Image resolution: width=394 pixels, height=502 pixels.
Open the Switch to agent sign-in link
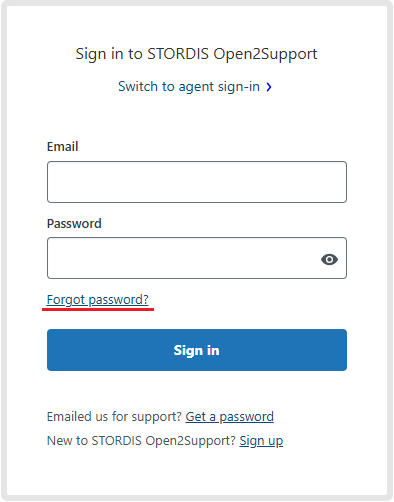coord(189,87)
